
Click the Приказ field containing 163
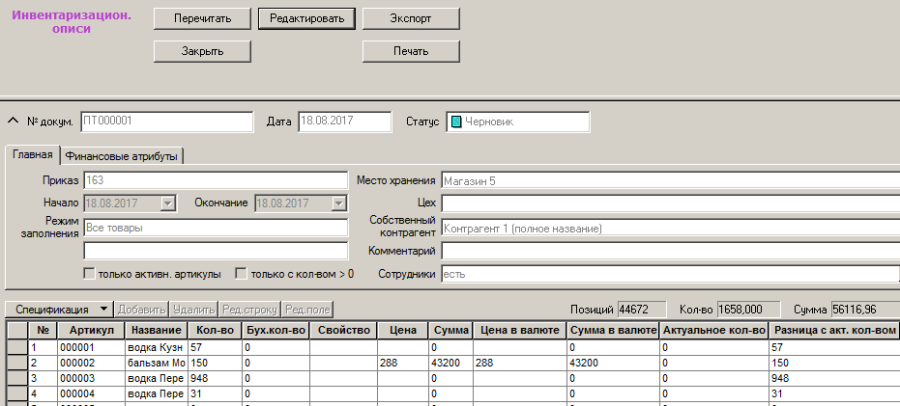[x=216, y=180]
